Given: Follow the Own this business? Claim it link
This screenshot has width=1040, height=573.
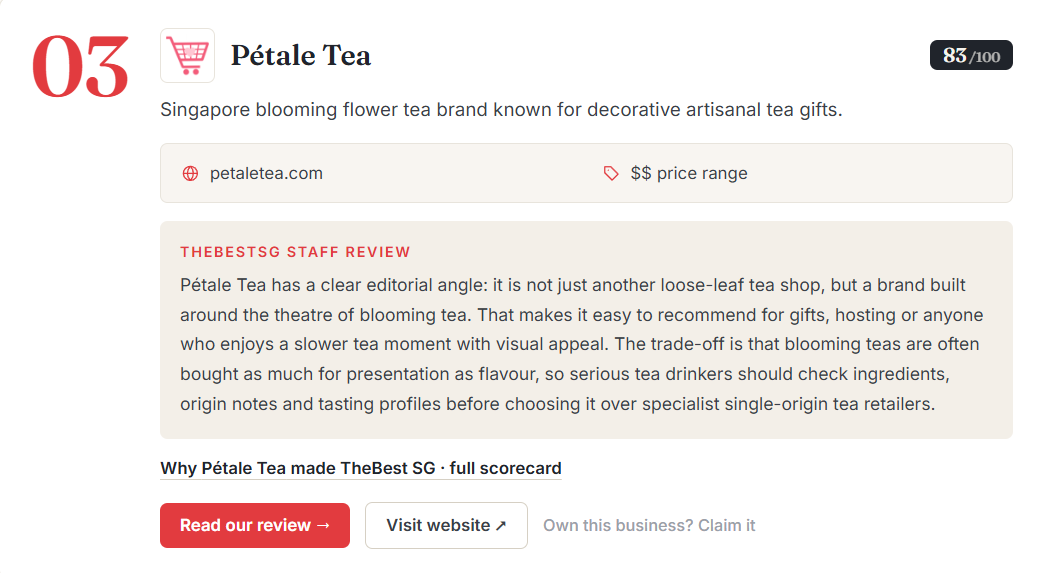Looking at the screenshot, I should tap(649, 525).
